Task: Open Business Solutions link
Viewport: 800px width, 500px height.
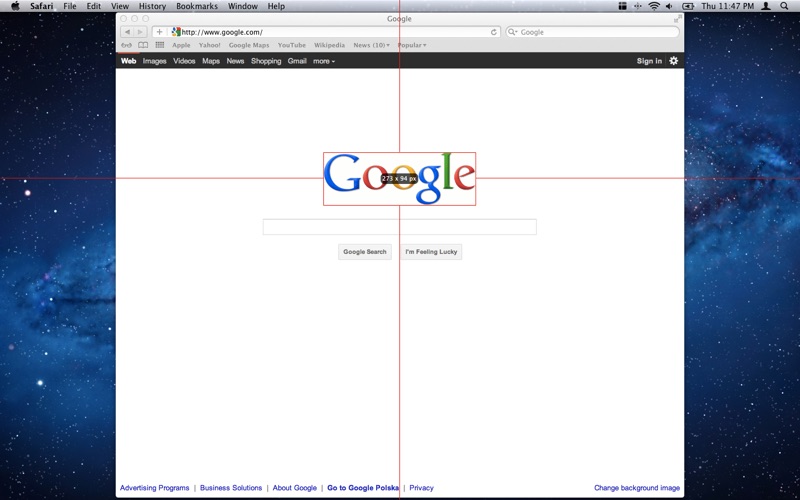Action: coord(231,488)
